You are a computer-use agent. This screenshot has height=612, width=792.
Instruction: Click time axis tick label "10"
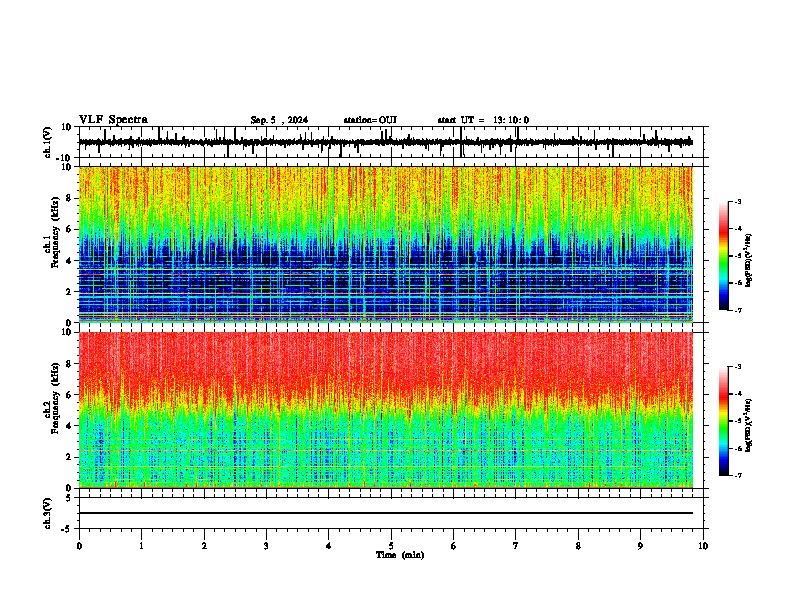[x=703, y=546]
